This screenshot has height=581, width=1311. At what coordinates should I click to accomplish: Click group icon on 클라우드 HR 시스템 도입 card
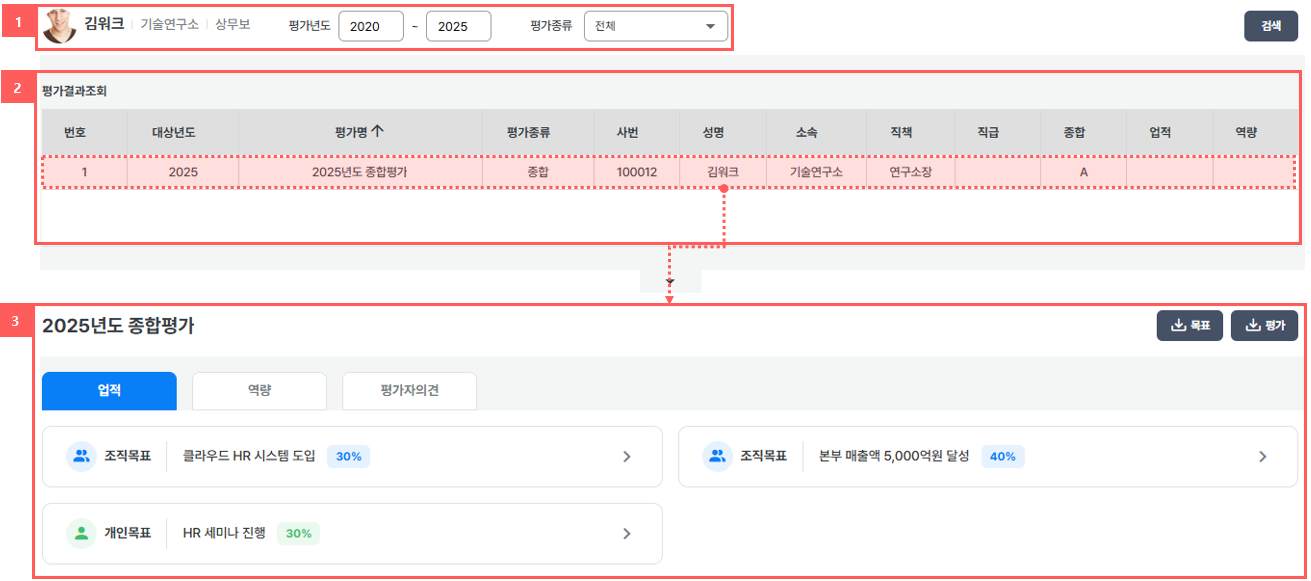80,456
